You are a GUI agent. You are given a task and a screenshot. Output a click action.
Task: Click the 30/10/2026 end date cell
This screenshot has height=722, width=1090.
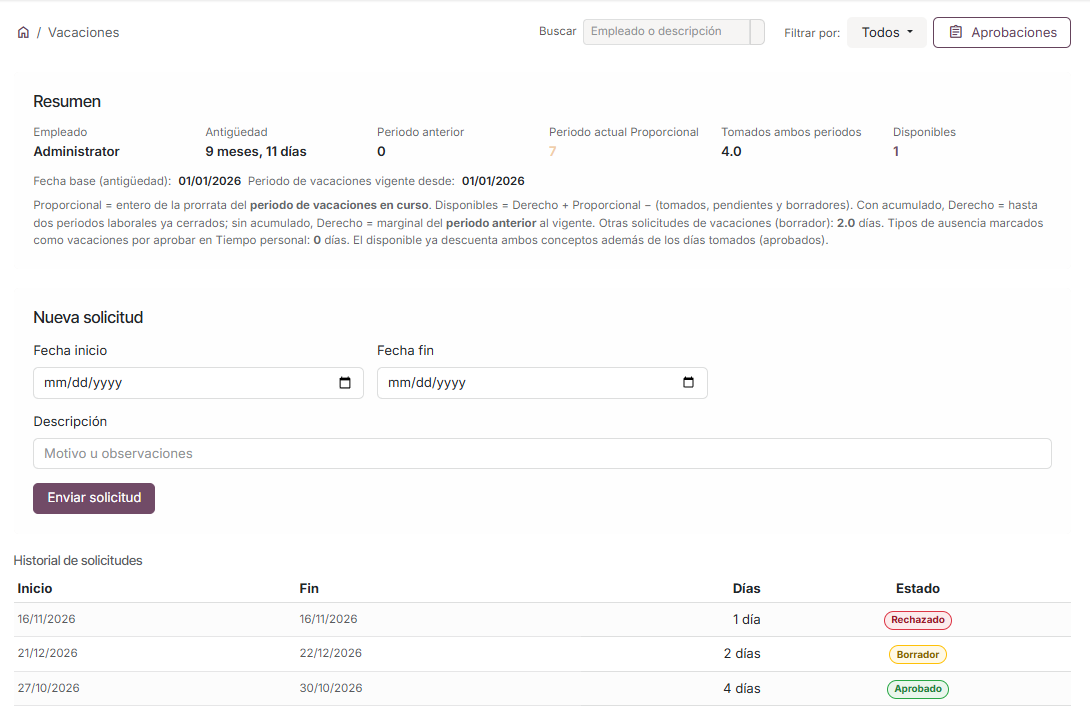(331, 688)
